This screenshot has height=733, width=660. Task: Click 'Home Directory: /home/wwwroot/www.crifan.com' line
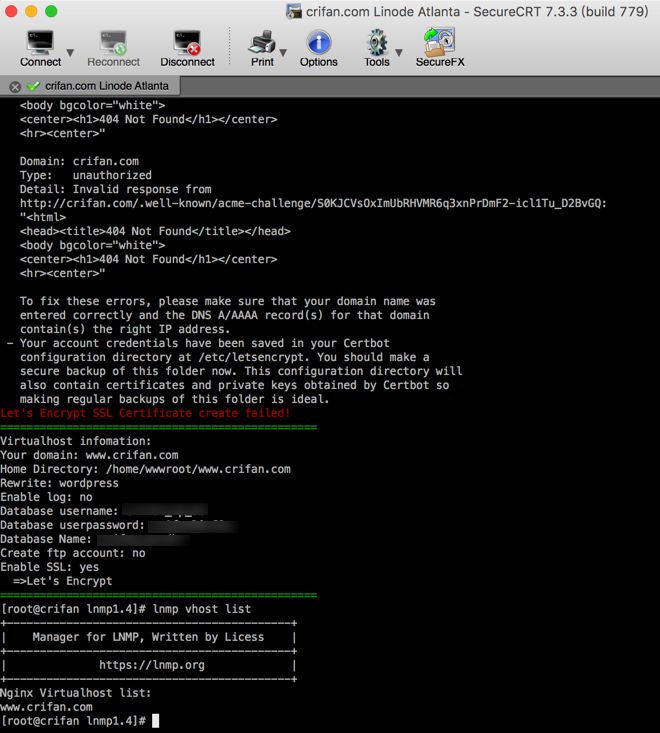click(145, 469)
